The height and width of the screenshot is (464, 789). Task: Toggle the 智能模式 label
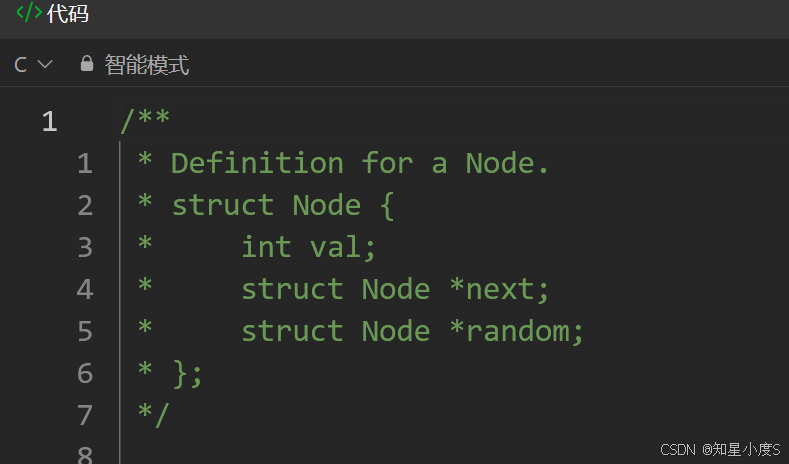146,65
